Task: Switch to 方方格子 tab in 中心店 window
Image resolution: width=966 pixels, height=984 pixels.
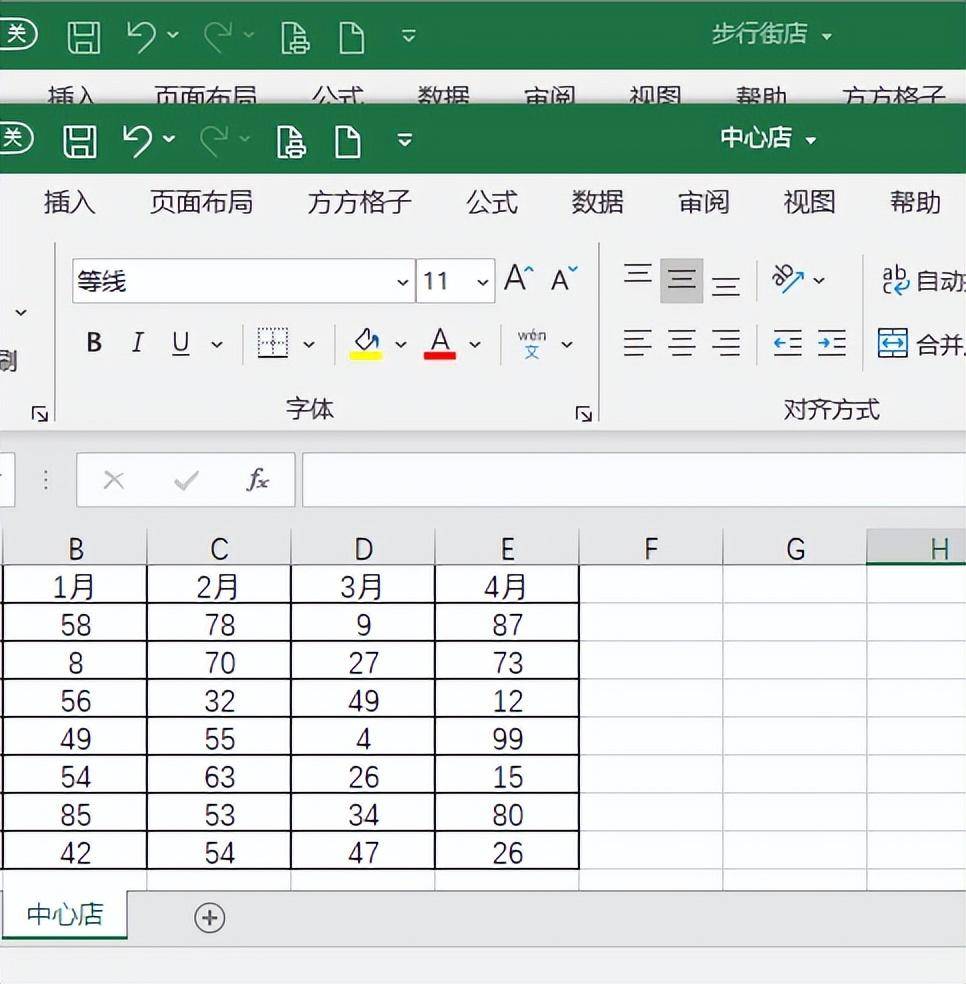Action: click(359, 202)
